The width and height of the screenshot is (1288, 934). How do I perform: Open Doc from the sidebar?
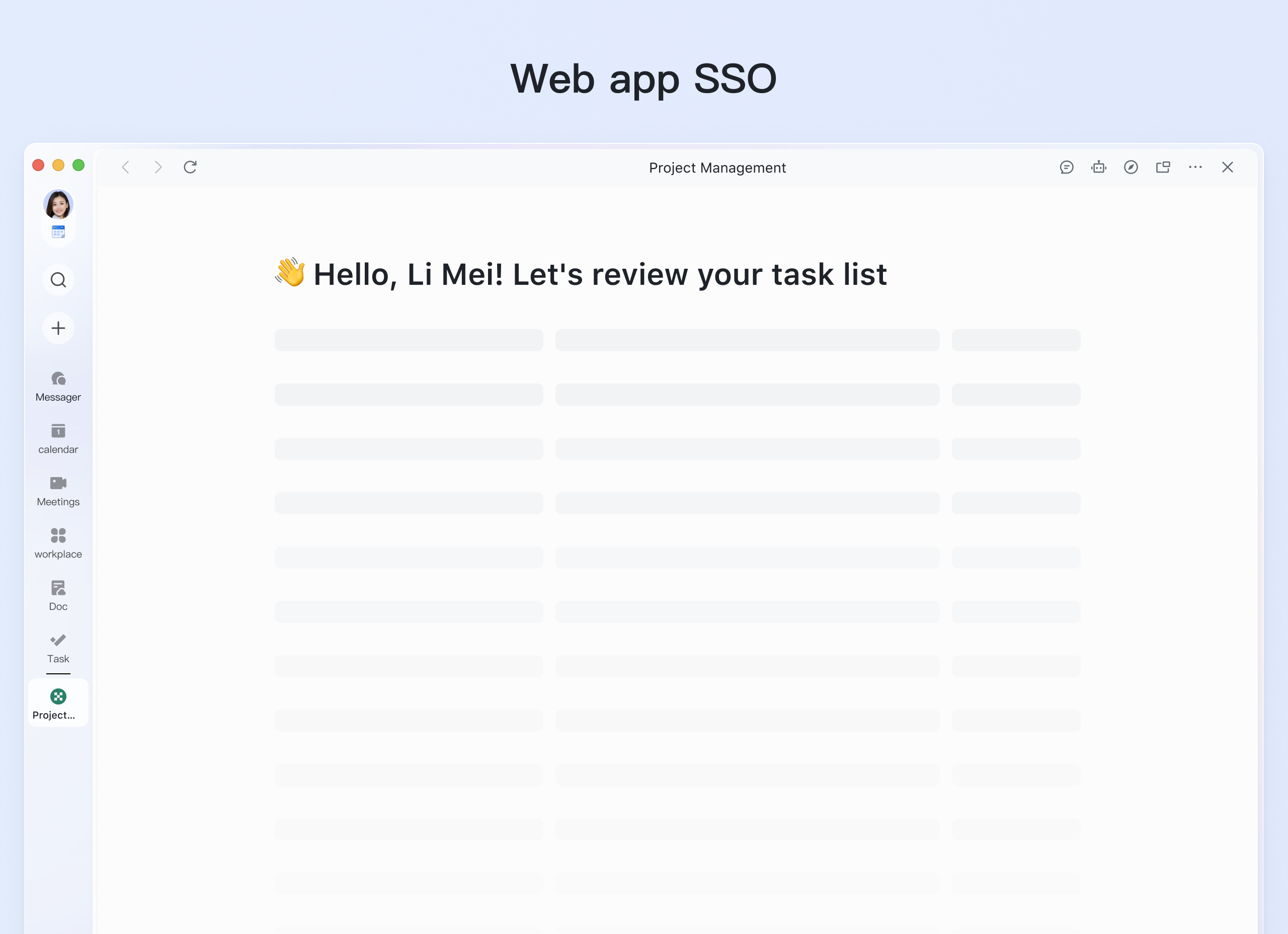click(58, 595)
